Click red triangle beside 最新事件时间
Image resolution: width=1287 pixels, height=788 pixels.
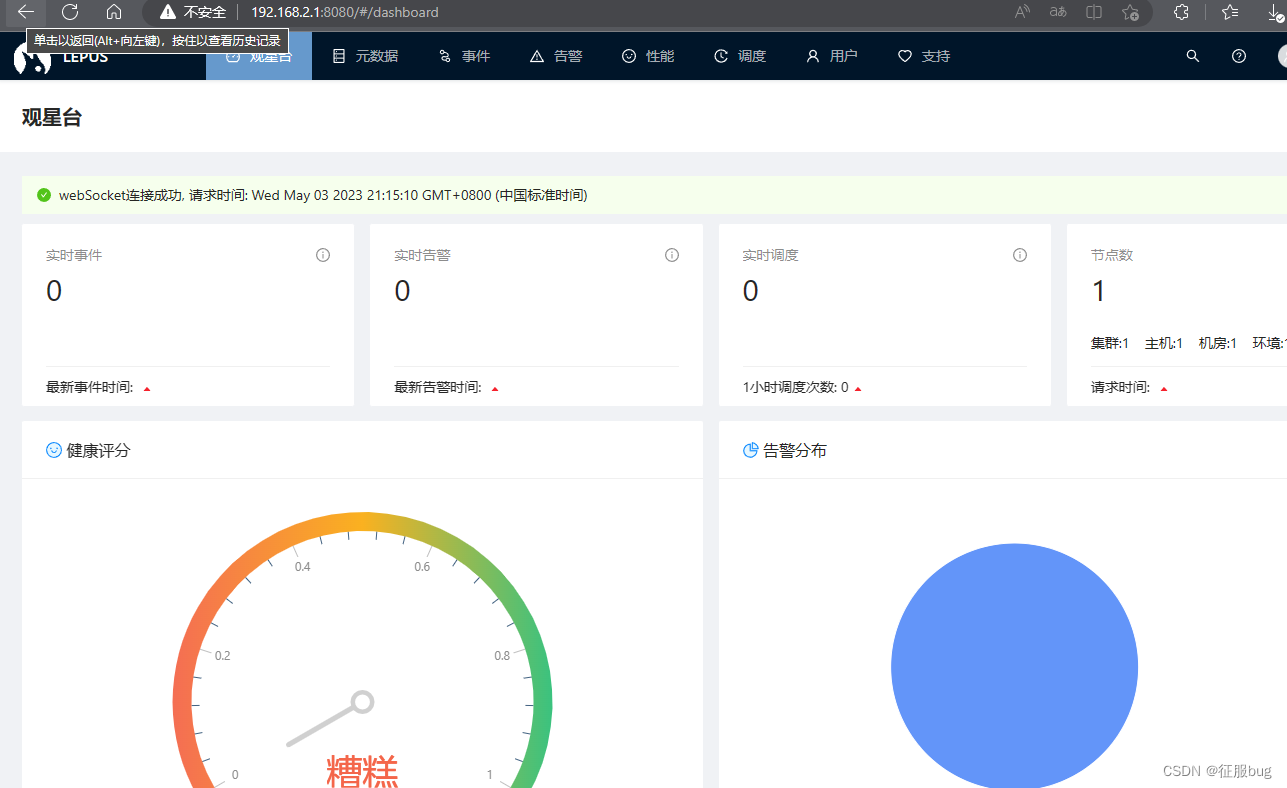(147, 388)
